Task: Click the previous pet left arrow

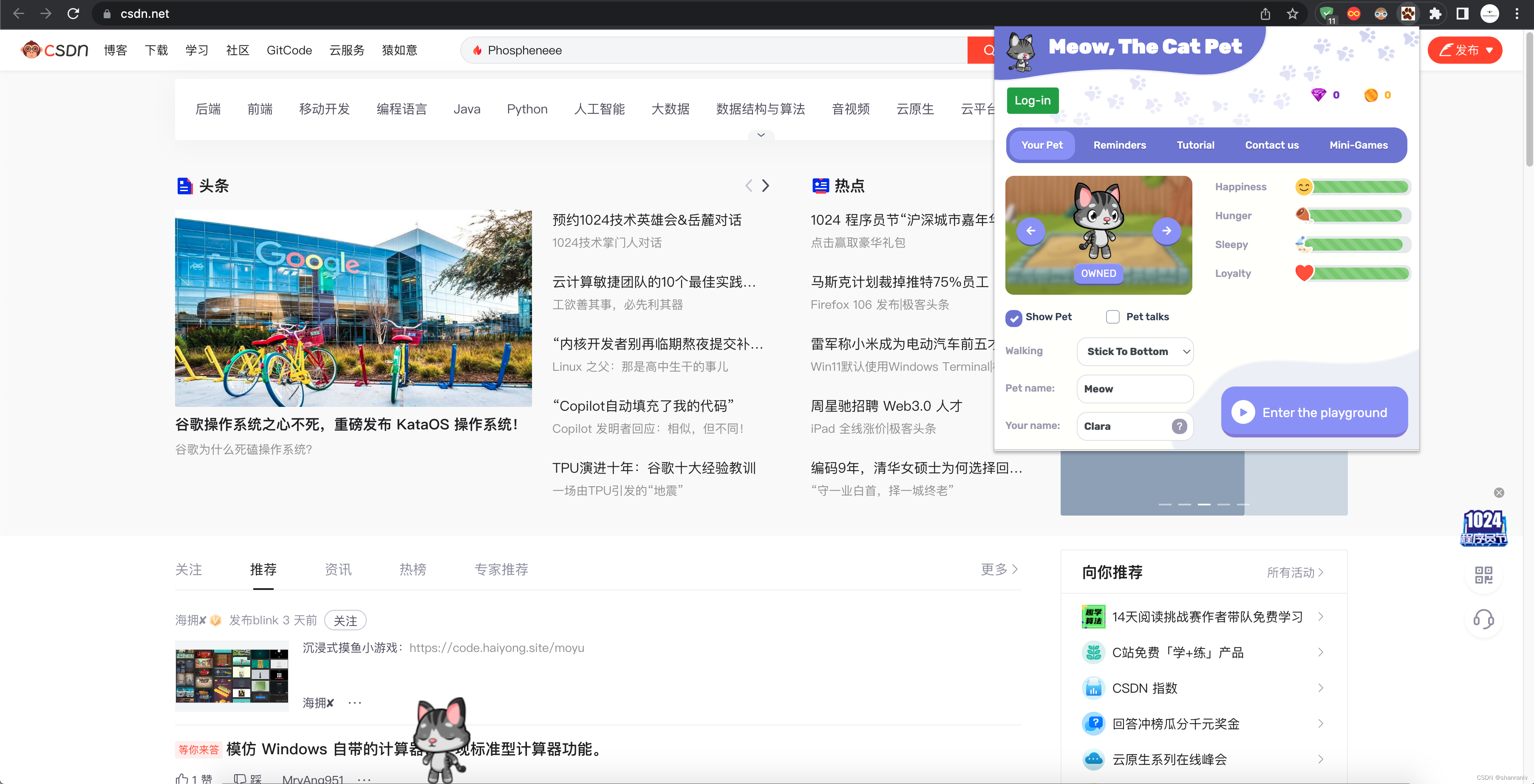Action: [1031, 231]
